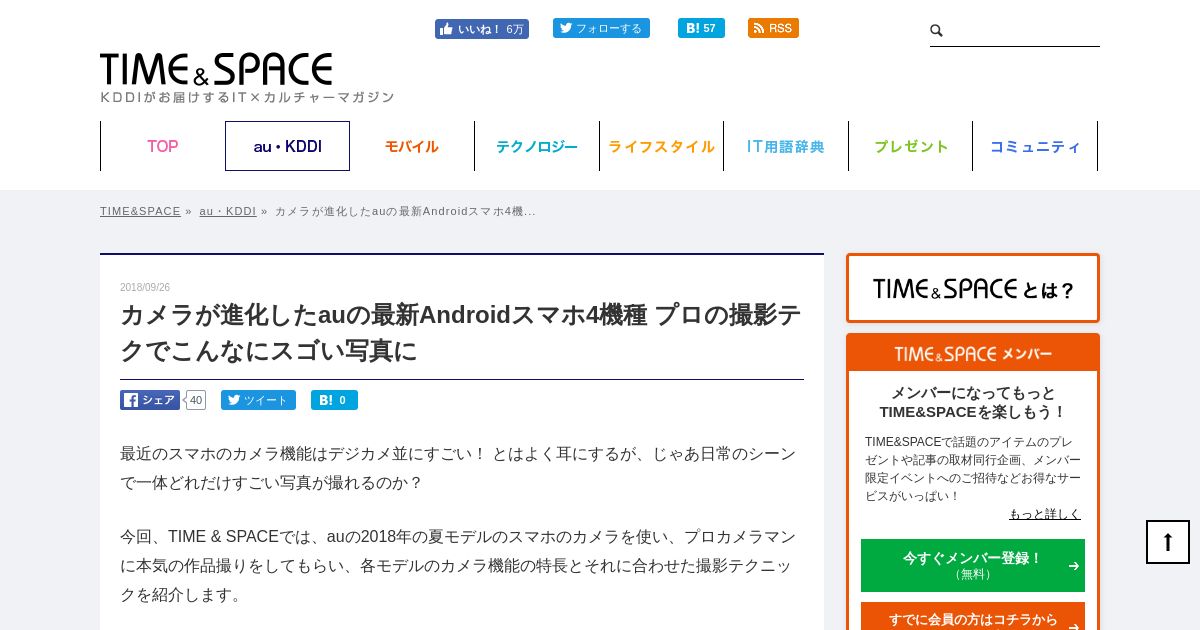The height and width of the screenshot is (630, 1200).
Task: Click the ツイート button under title
Action: click(258, 400)
